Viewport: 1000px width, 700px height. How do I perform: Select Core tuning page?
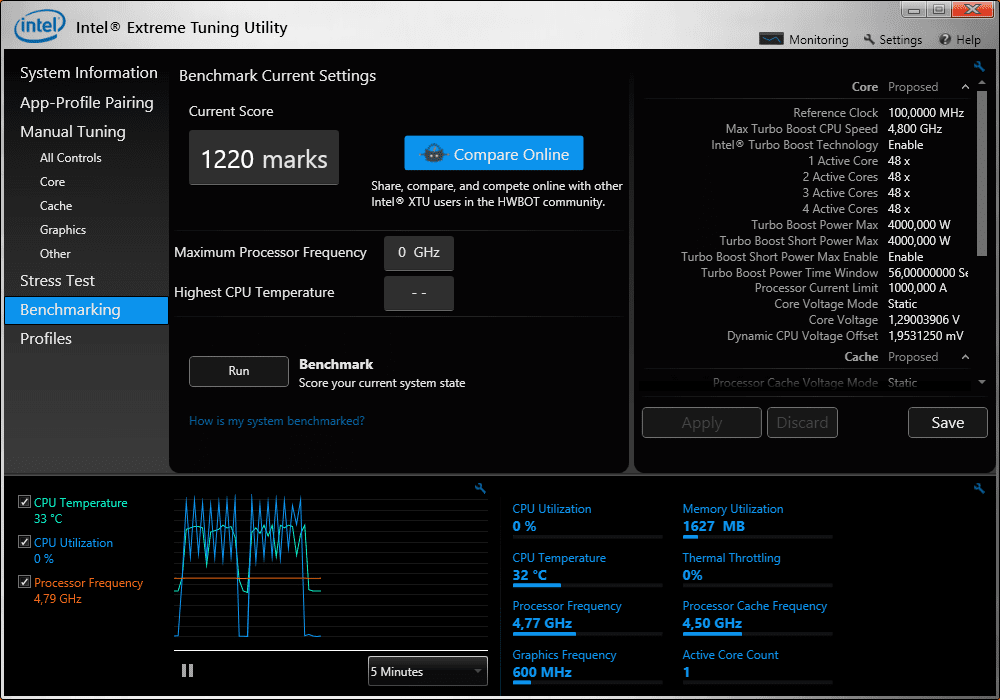click(52, 182)
